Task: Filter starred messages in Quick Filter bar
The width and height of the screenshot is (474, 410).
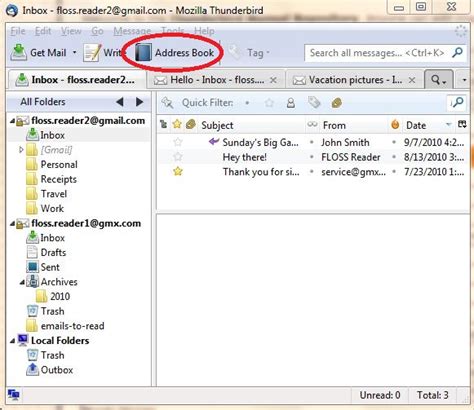Action: point(269,103)
